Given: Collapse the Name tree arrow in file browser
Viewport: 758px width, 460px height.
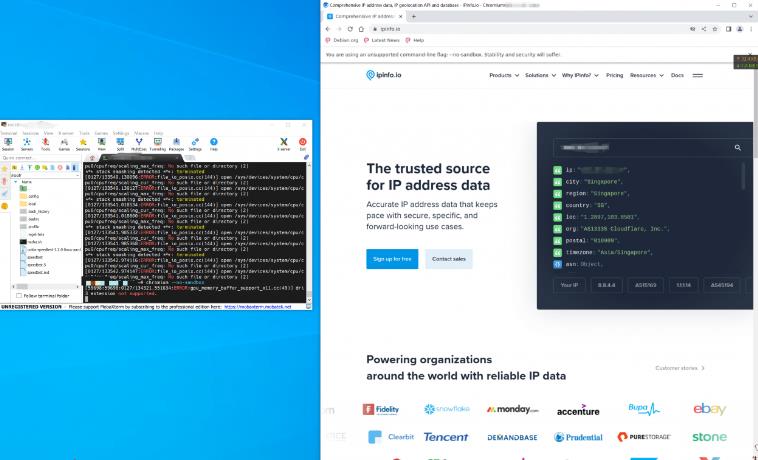Looking at the screenshot, I should (16, 182).
